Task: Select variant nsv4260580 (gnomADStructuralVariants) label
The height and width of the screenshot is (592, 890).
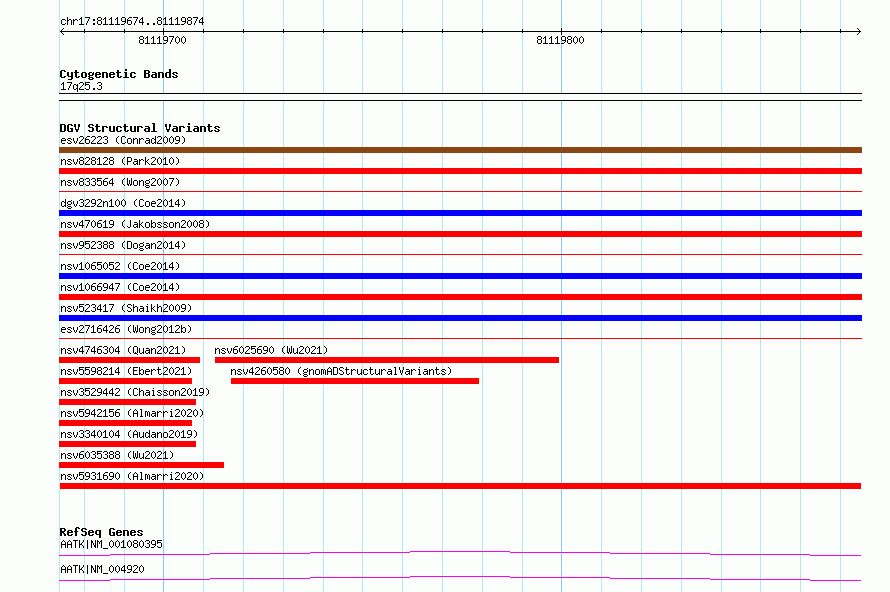Action: pyautogui.click(x=341, y=371)
